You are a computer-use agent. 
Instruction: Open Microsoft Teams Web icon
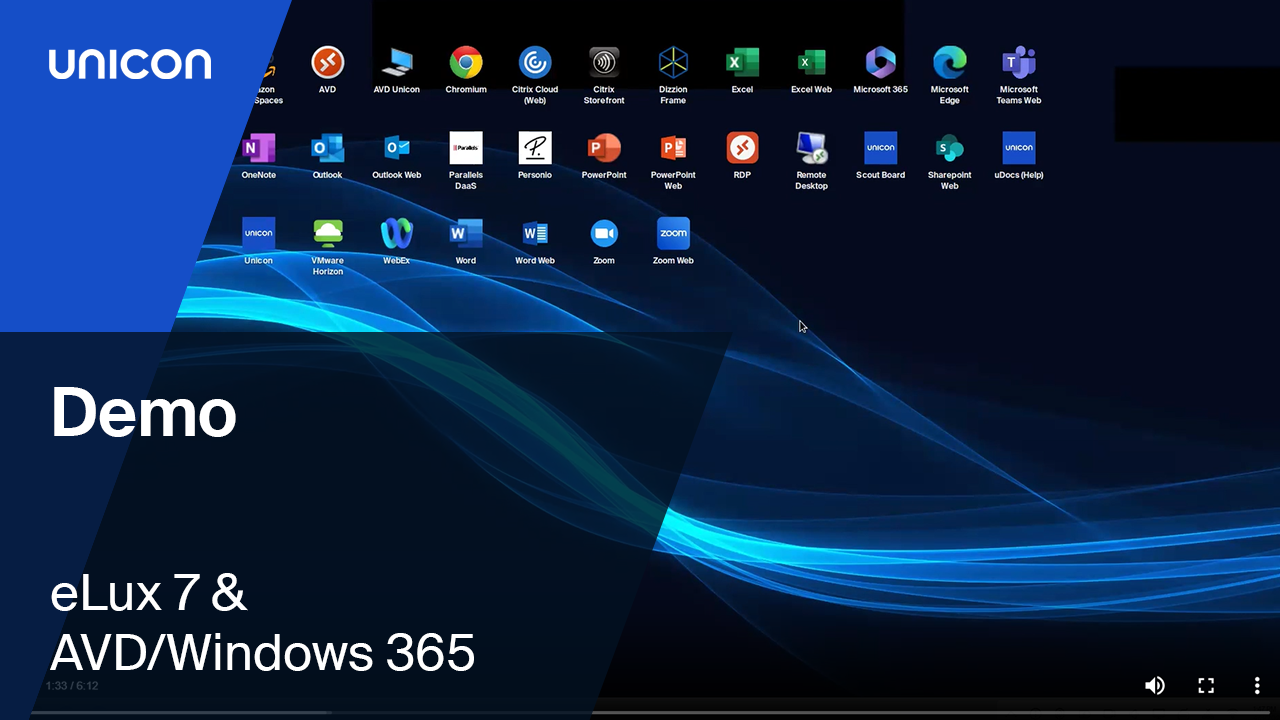click(x=1019, y=63)
